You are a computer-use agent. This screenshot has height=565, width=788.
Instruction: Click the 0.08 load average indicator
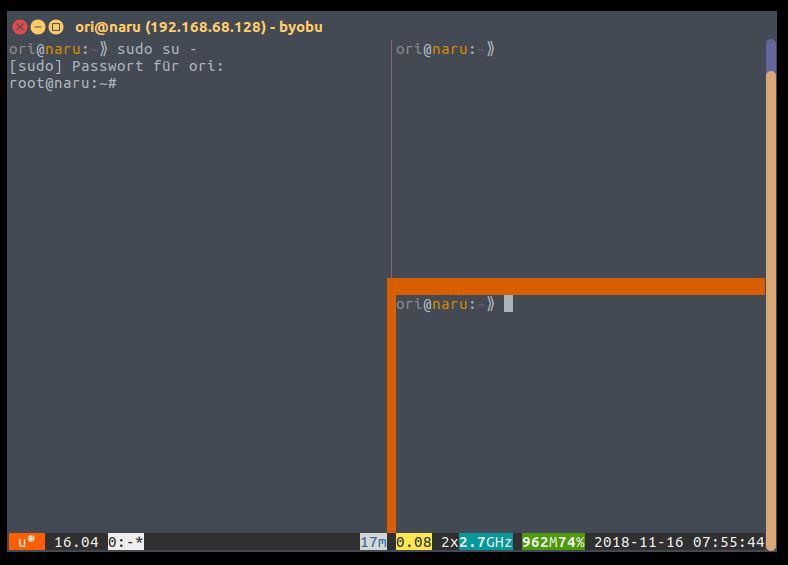coord(414,542)
